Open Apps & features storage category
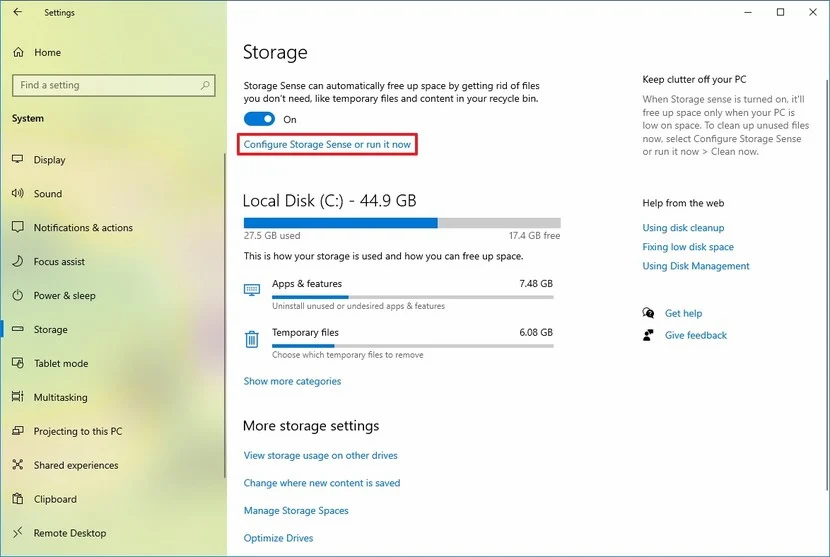Screen dimensions: 830x557 (x=399, y=294)
